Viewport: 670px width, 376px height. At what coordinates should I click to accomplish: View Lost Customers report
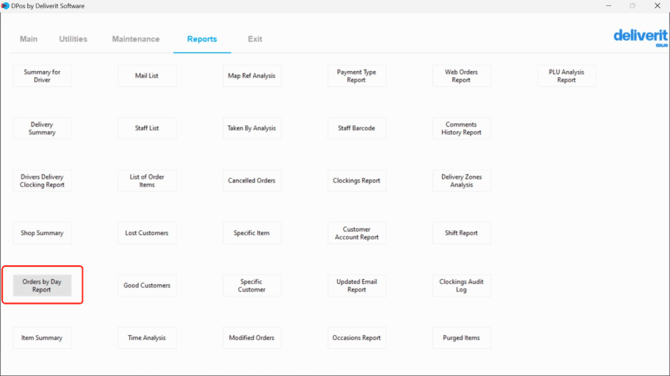click(x=147, y=233)
